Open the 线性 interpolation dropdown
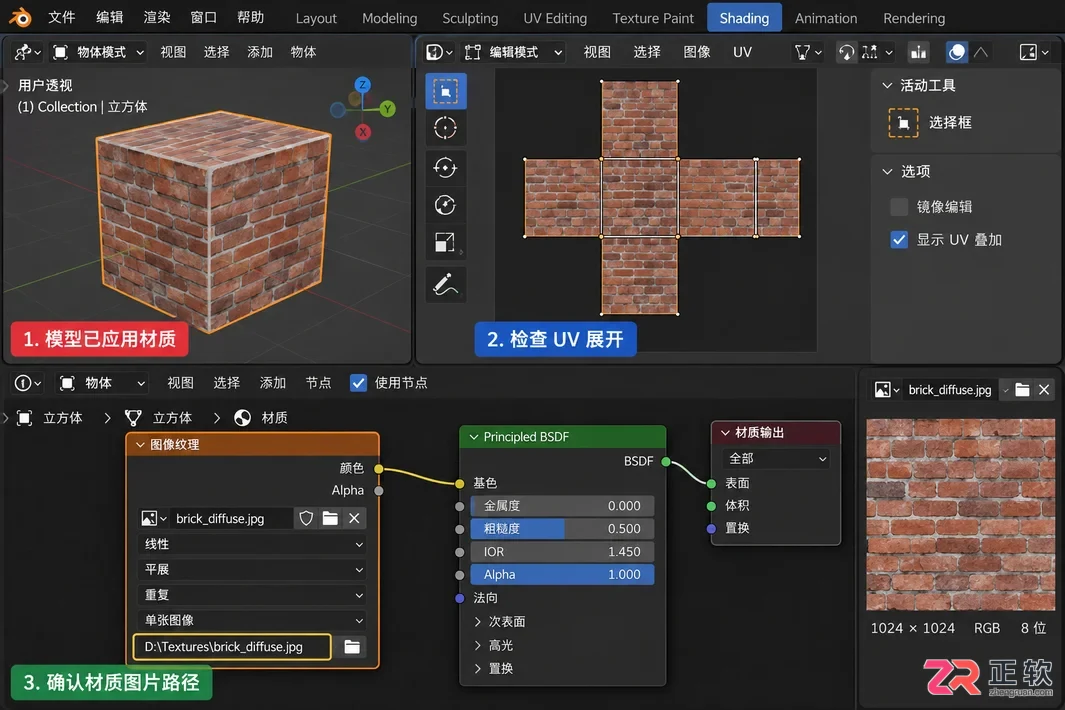Screen dimensions: 1065x710 [x=252, y=544]
